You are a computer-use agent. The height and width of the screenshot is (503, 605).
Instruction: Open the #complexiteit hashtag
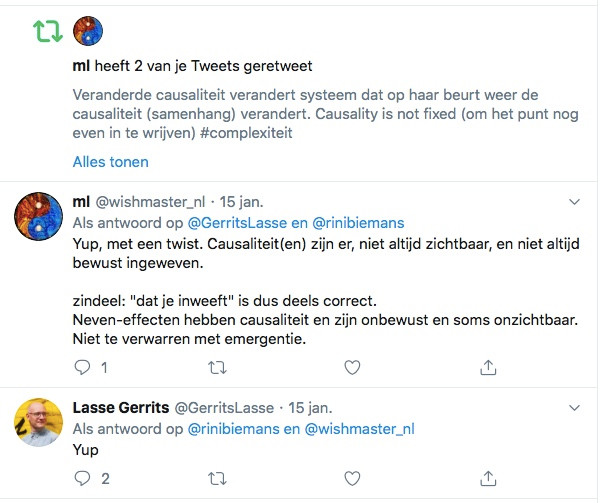246,133
